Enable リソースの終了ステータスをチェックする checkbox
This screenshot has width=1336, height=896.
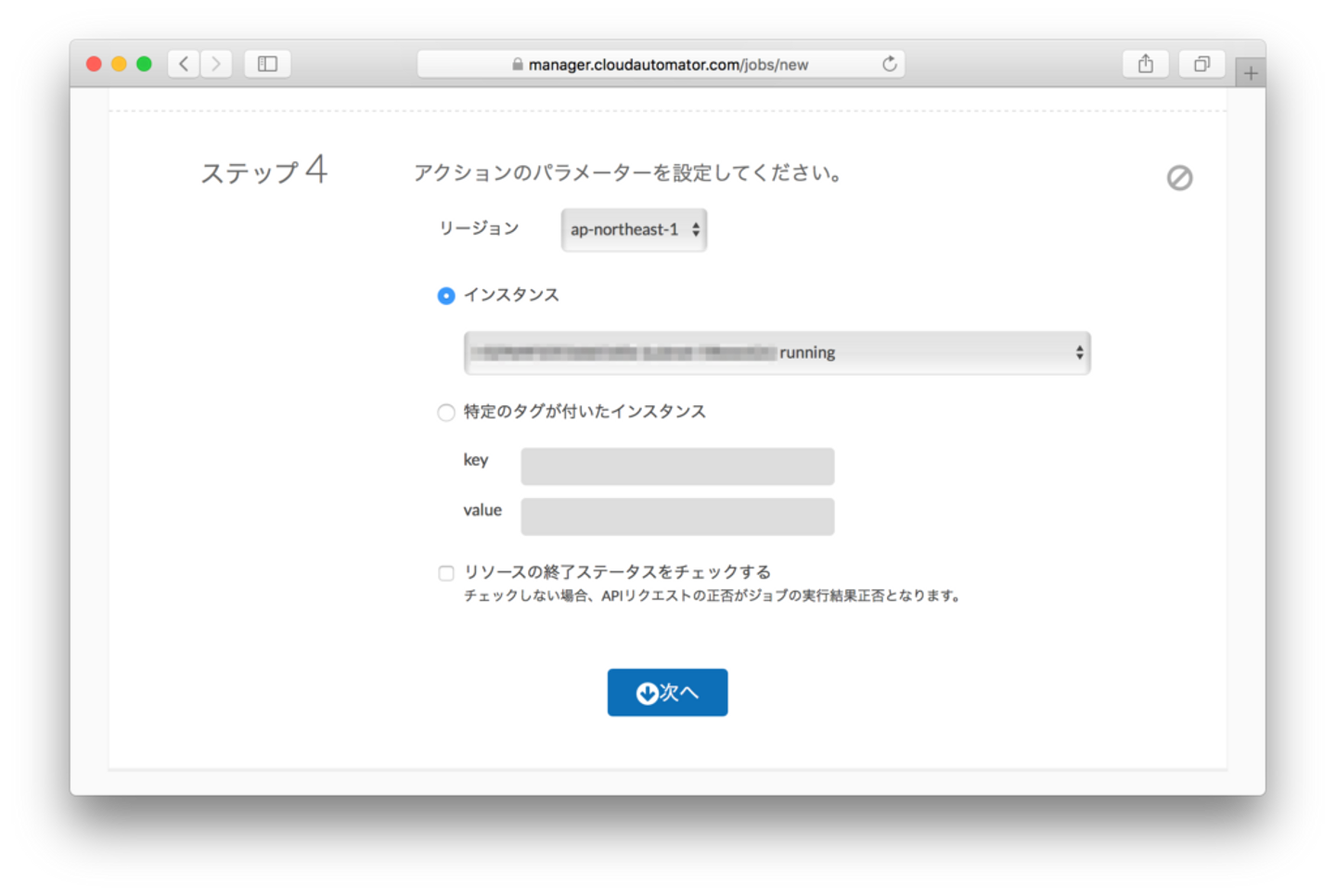[446, 573]
